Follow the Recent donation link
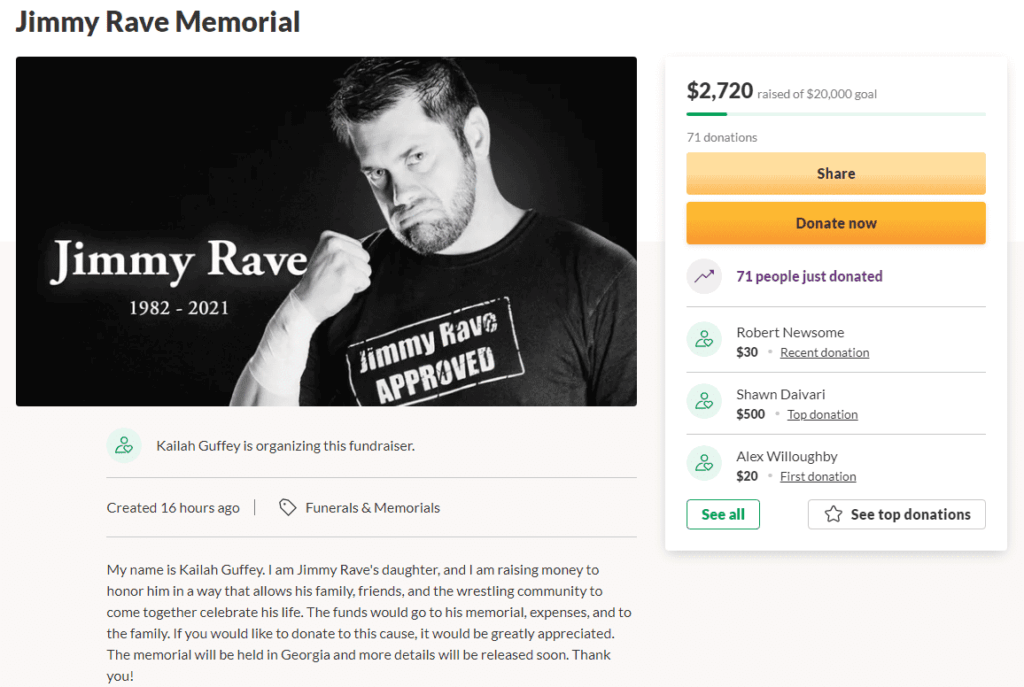This screenshot has height=687, width=1024. (824, 353)
